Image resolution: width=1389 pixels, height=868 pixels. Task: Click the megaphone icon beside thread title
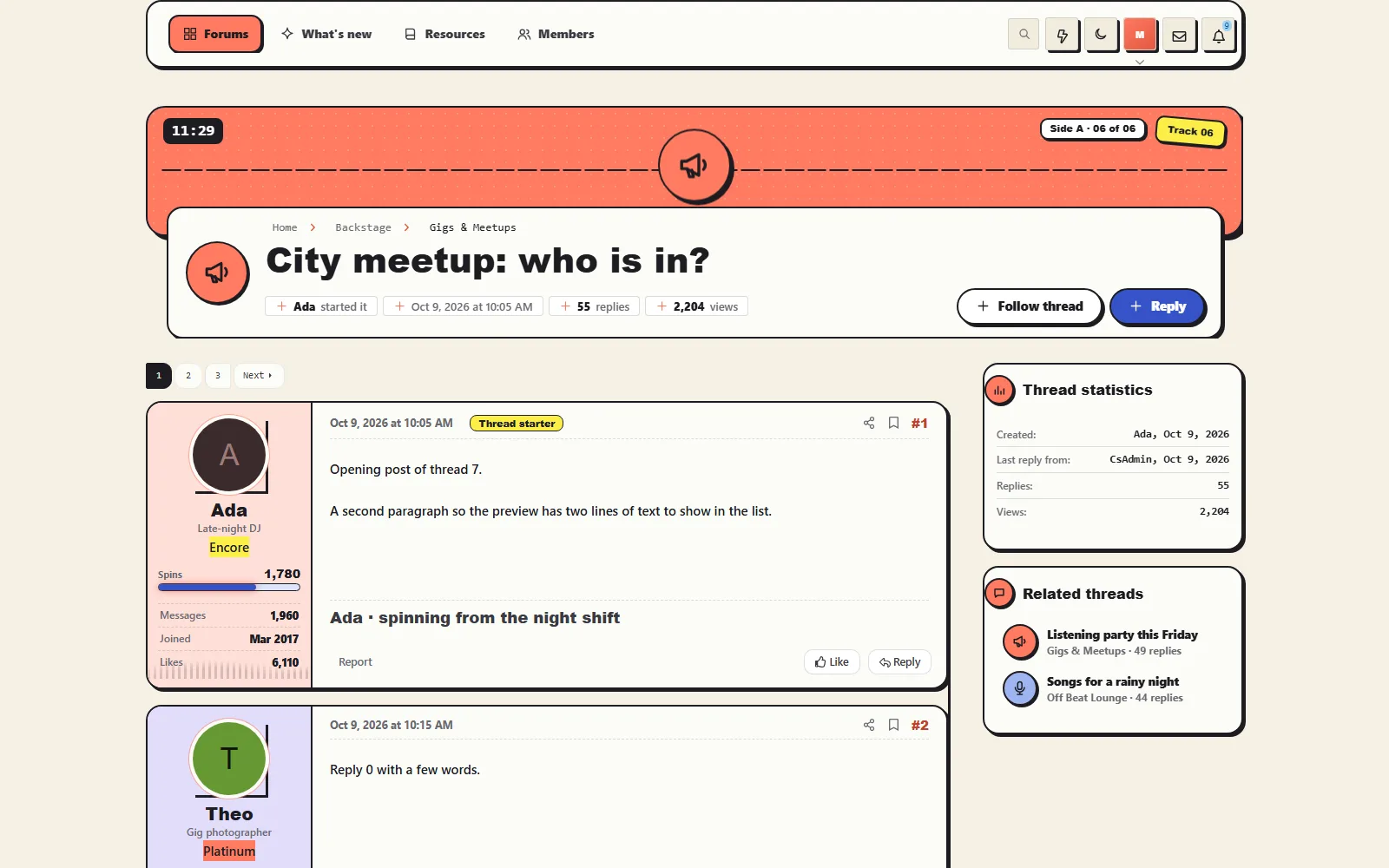click(217, 273)
